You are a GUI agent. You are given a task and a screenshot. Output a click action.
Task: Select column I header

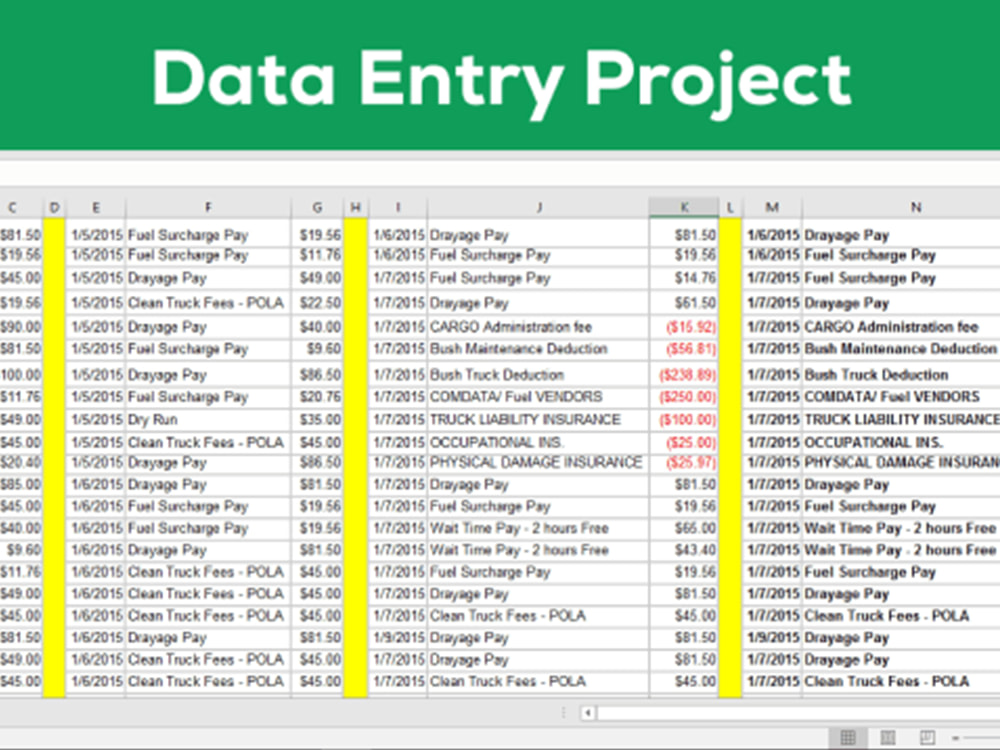coord(398,207)
